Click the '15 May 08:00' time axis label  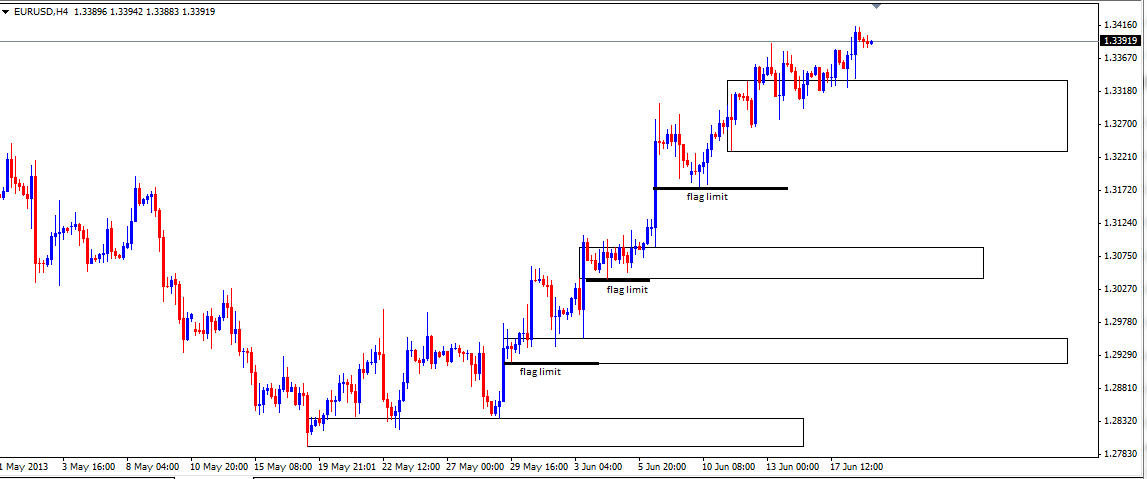coord(283,467)
